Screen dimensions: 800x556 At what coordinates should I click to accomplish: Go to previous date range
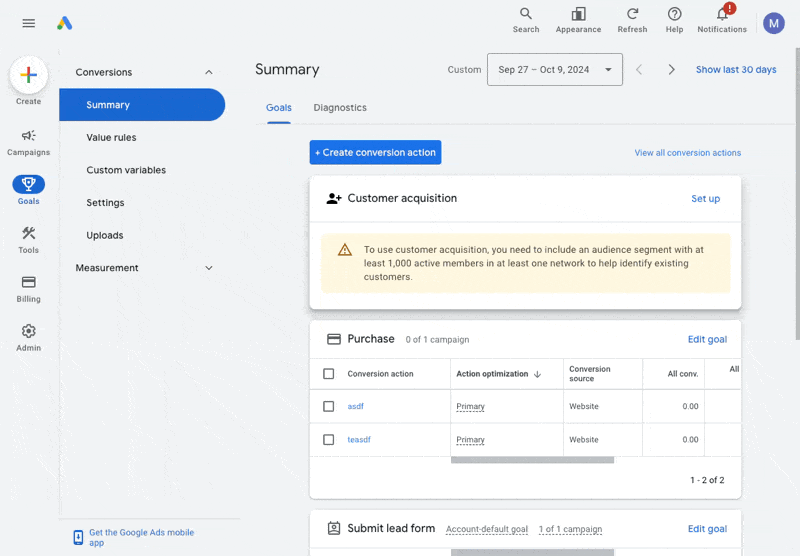[x=639, y=69]
